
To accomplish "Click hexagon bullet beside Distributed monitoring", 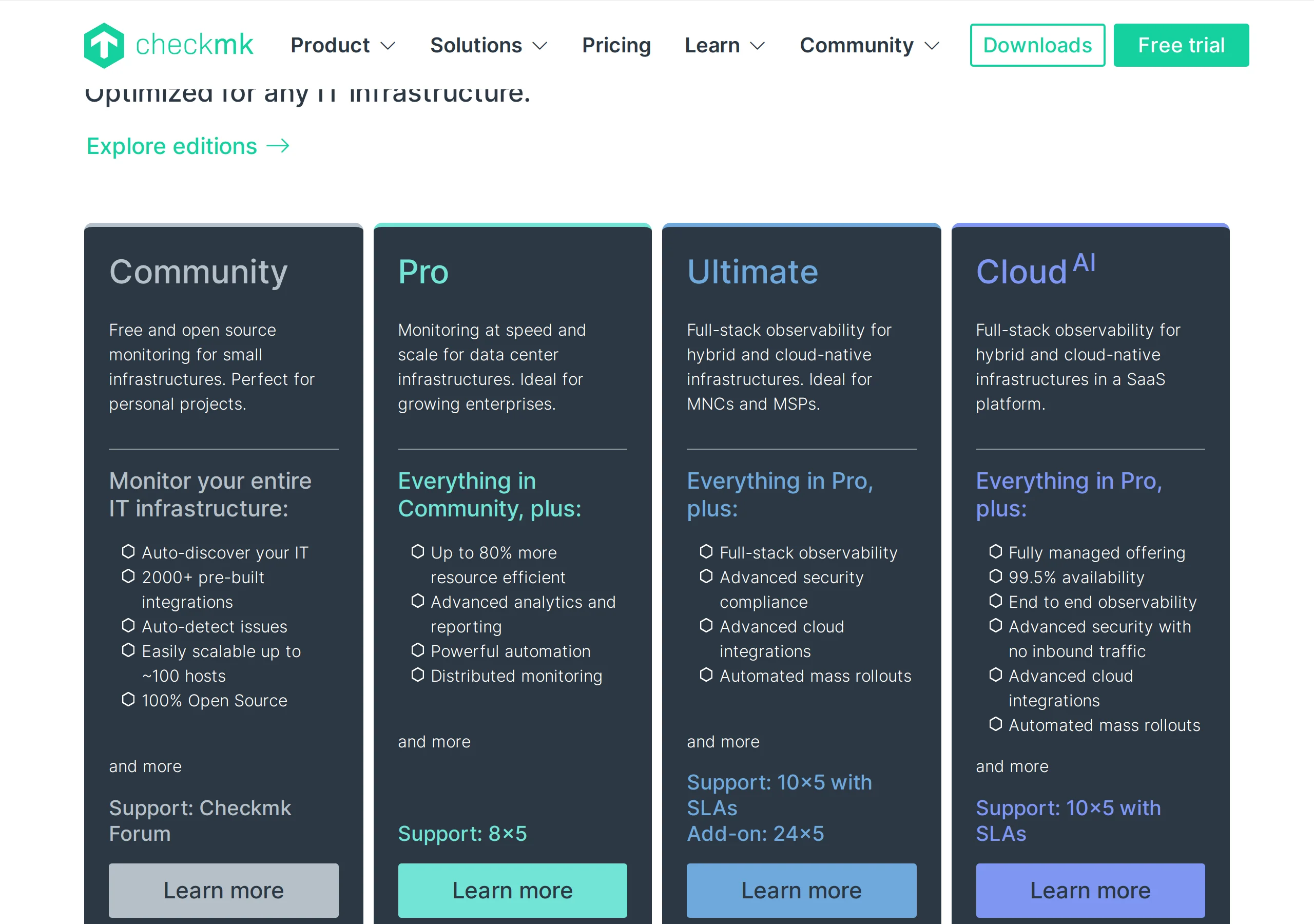I will (x=418, y=675).
